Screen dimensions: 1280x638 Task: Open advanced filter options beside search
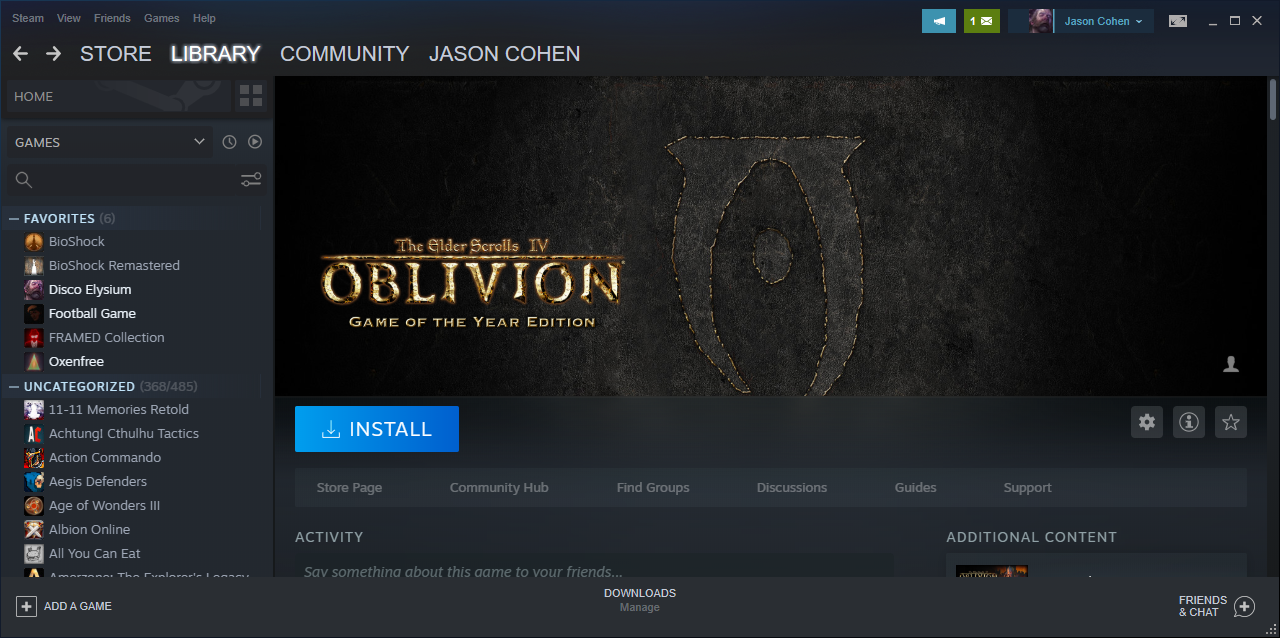pos(251,180)
